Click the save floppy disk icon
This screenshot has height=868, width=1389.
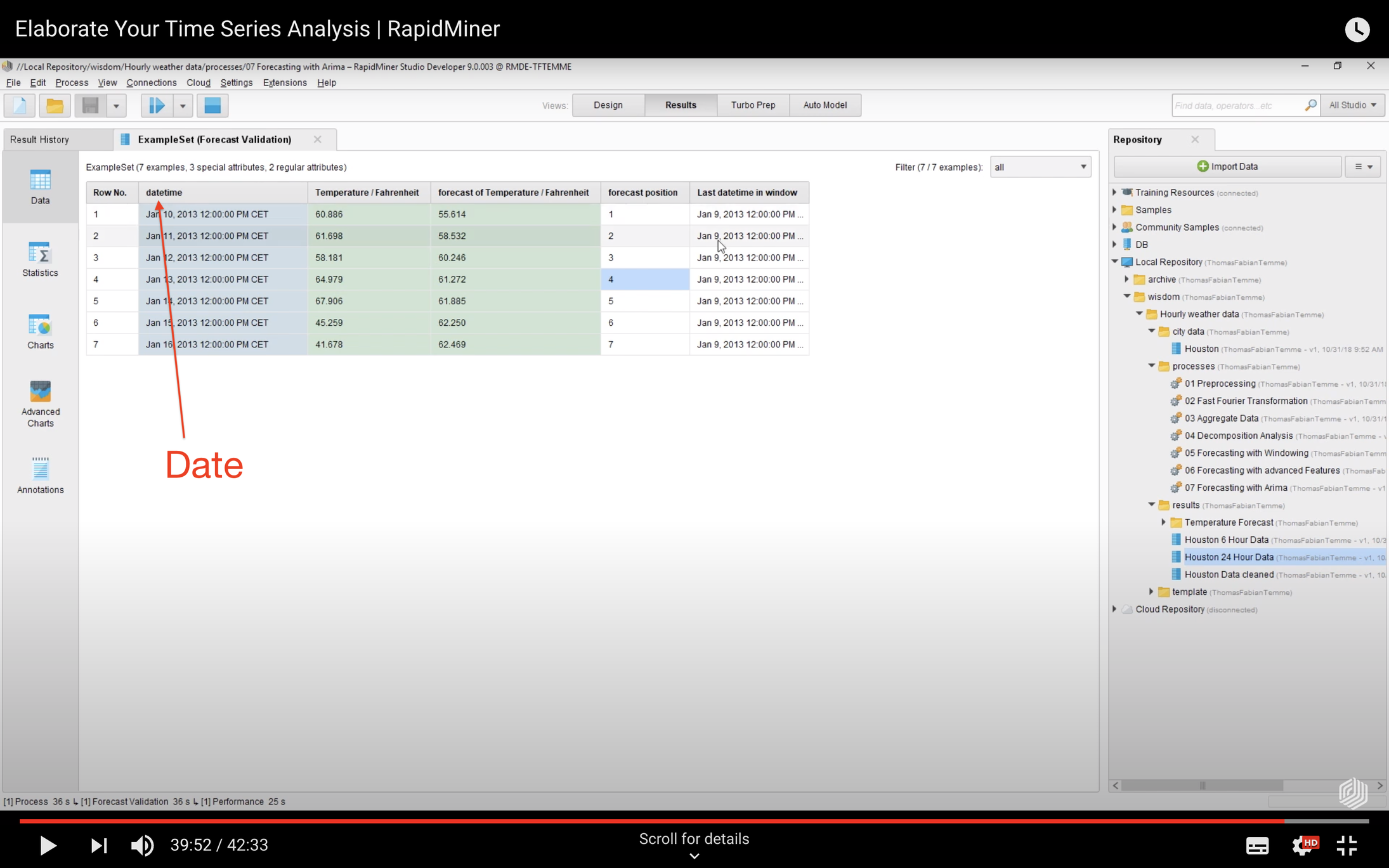tap(91, 105)
